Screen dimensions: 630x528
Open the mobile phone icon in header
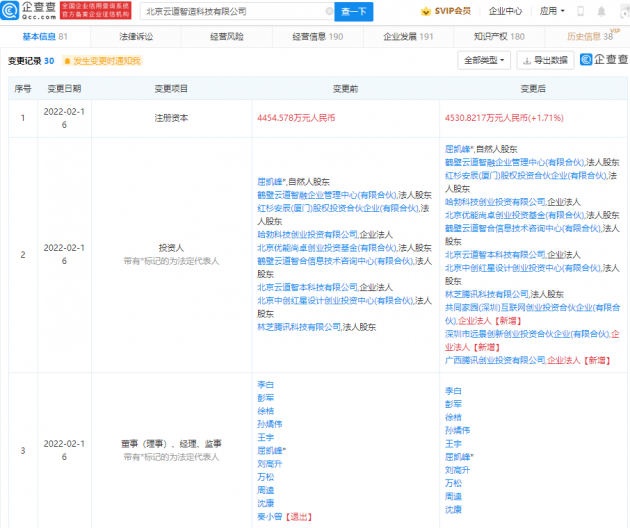[580, 11]
